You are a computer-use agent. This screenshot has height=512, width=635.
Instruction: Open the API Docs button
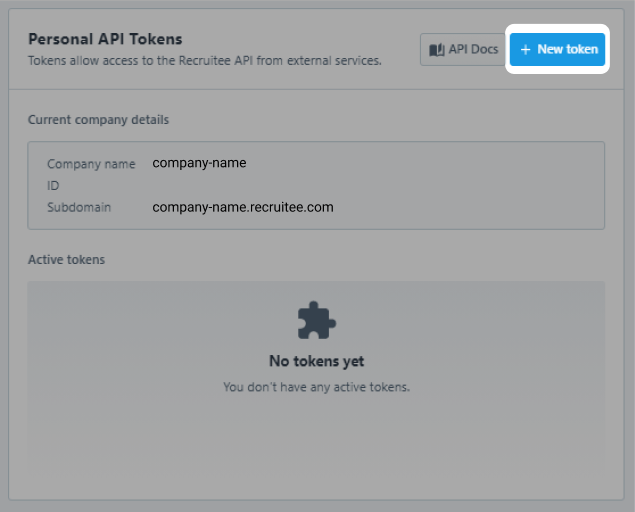pos(462,49)
